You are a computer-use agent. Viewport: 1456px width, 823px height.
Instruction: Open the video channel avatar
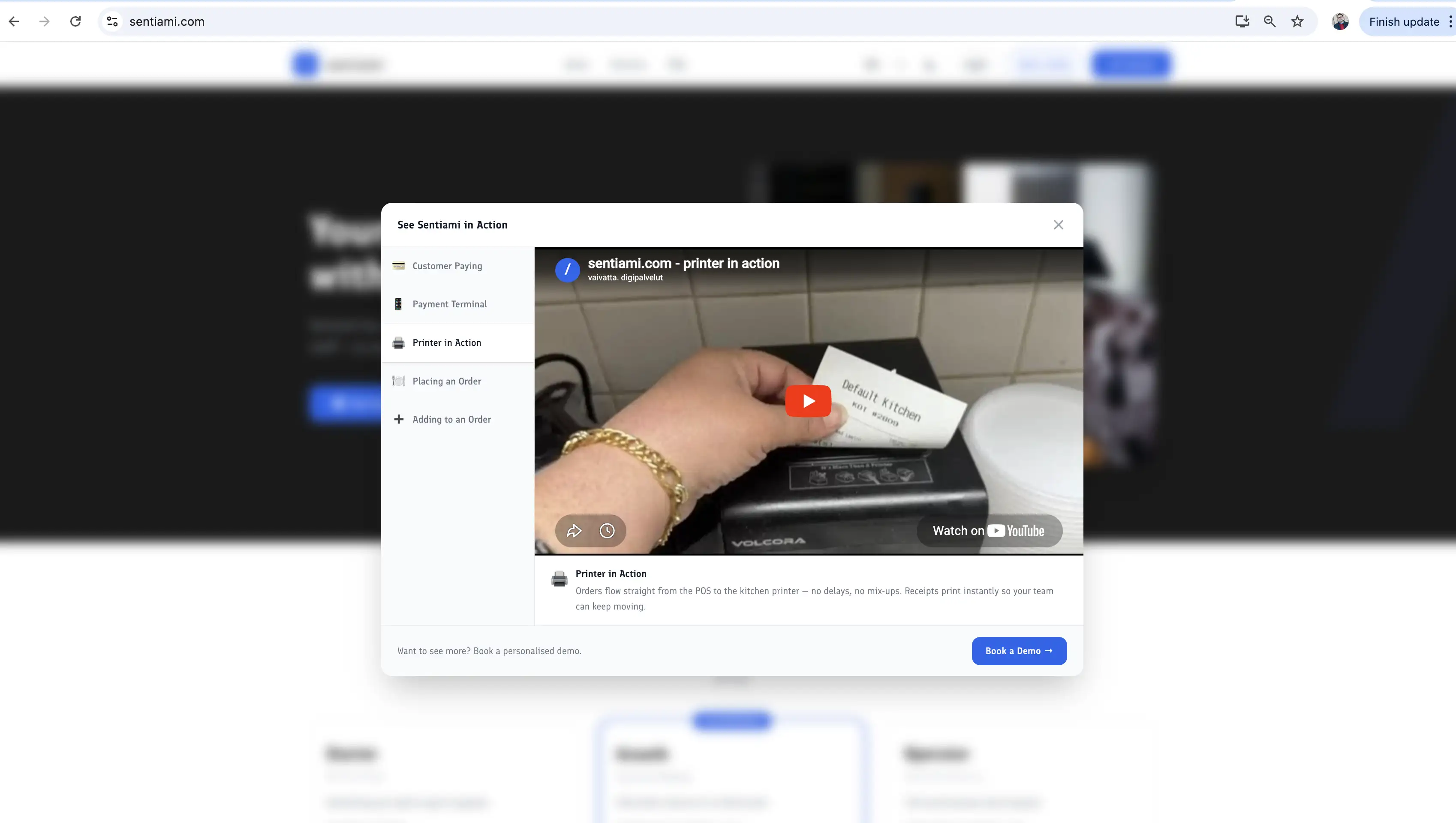pos(568,270)
